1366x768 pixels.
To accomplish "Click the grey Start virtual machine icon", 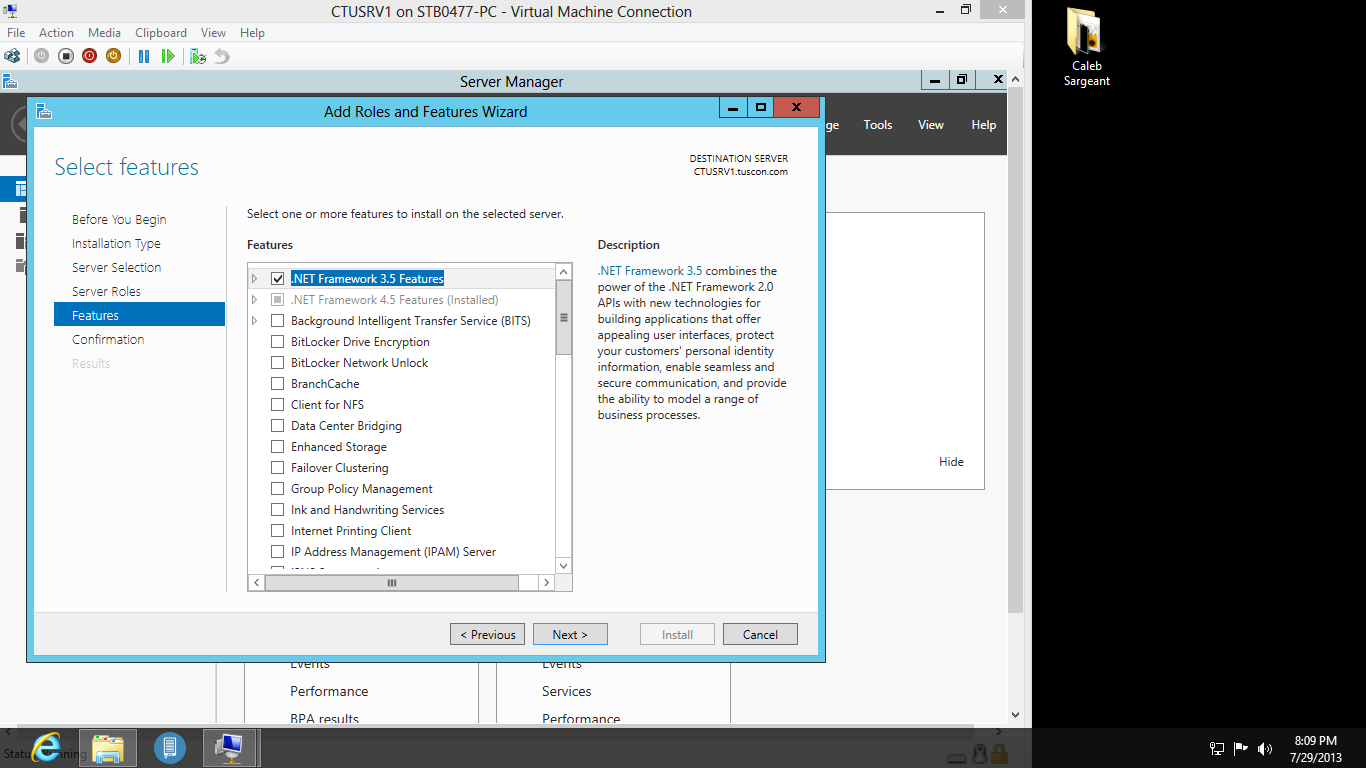I will pyautogui.click(x=41, y=56).
